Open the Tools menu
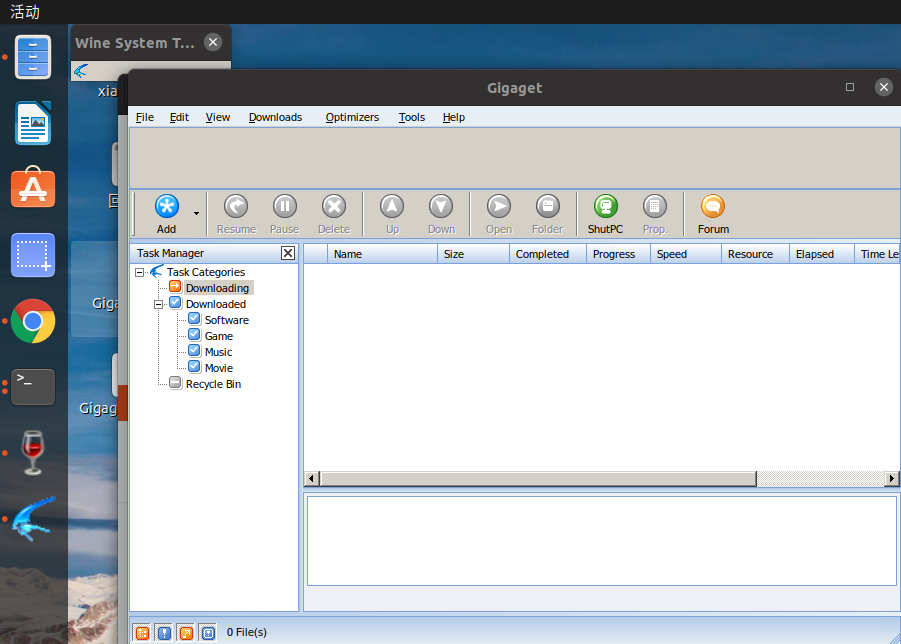901x644 pixels. pyautogui.click(x=412, y=117)
